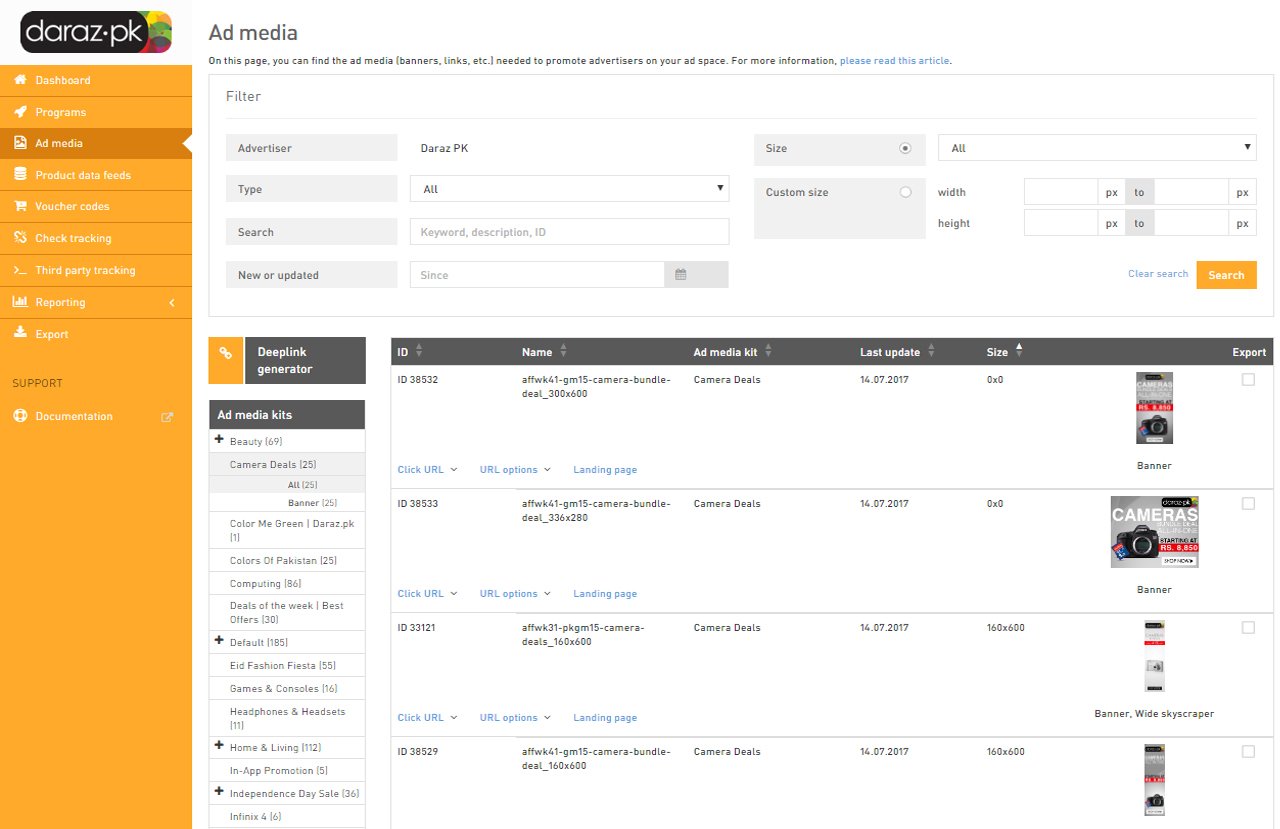Screen dimensions: 1280x829
Task: Sort by the Size column arrows
Action: click(1019, 350)
